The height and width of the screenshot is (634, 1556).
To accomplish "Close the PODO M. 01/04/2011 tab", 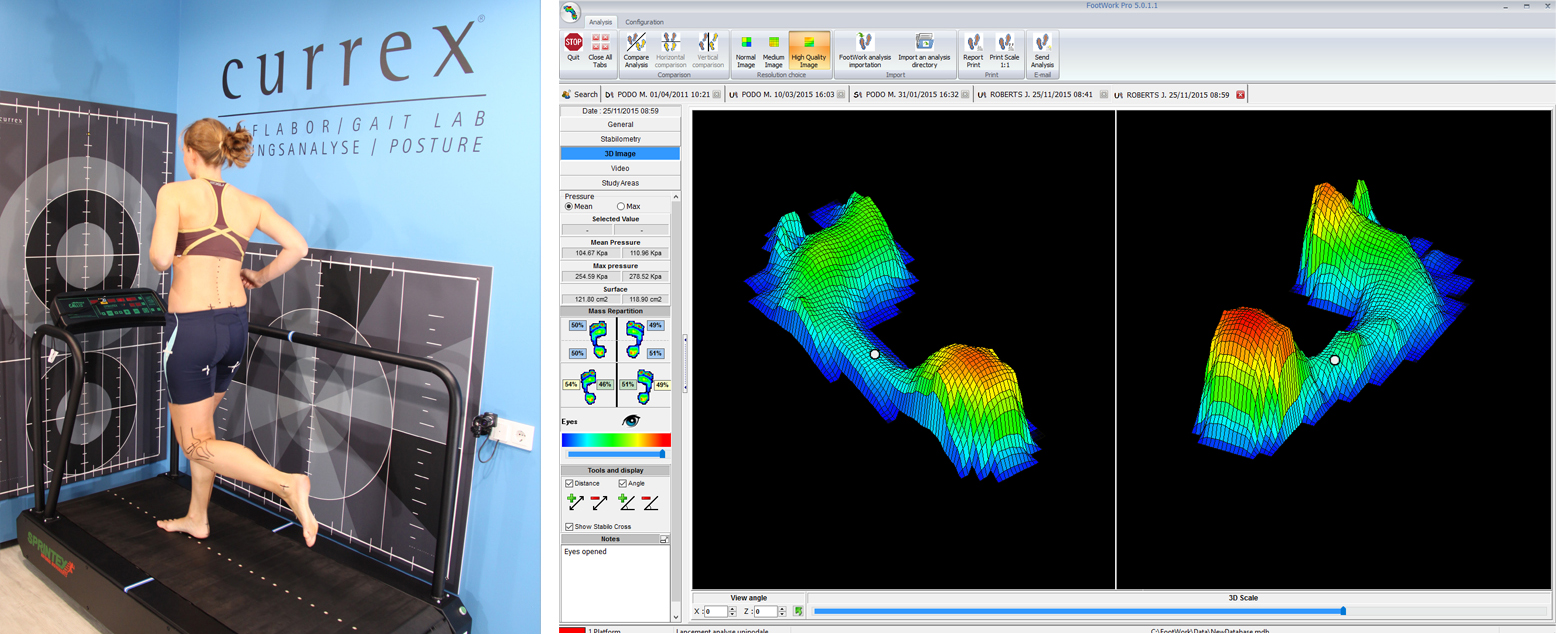I will (718, 94).
